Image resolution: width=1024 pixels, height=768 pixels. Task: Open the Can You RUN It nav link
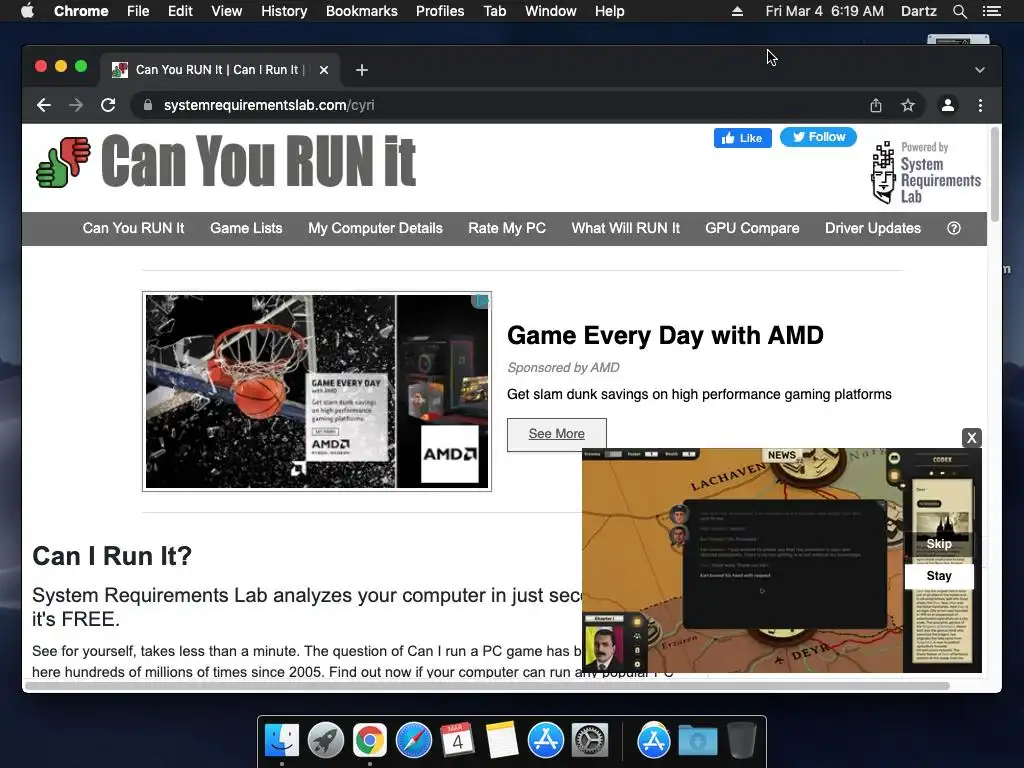(x=133, y=228)
